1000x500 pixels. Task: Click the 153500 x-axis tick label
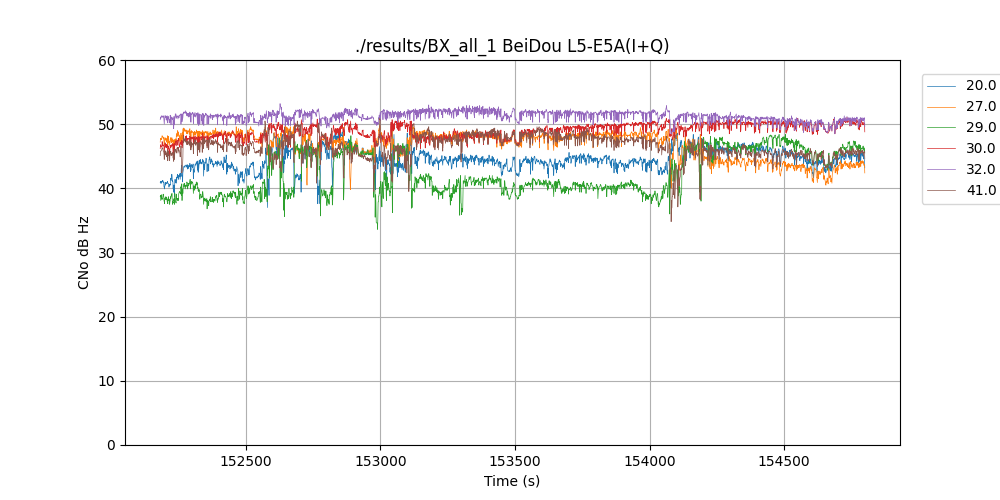tap(515, 462)
